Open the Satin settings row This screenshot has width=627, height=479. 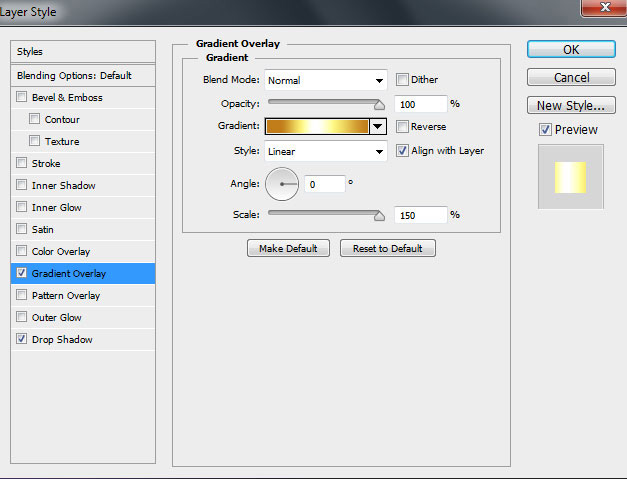click(x=83, y=230)
